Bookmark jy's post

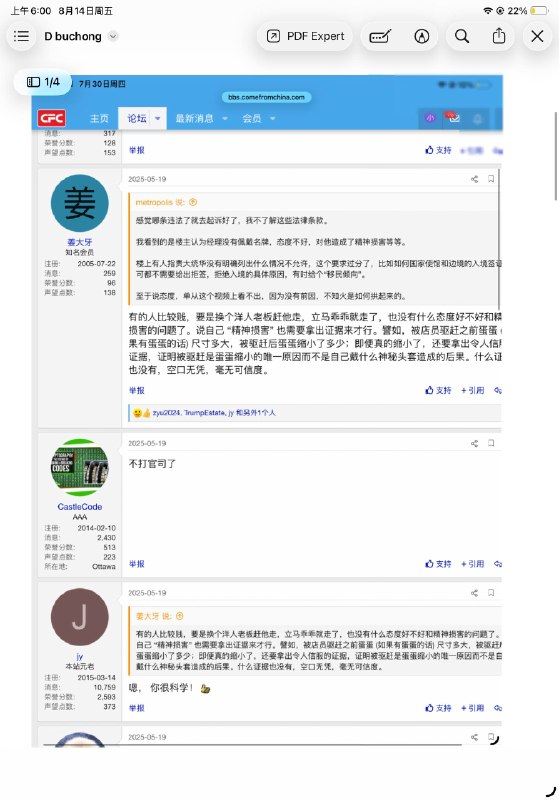tap(491, 593)
